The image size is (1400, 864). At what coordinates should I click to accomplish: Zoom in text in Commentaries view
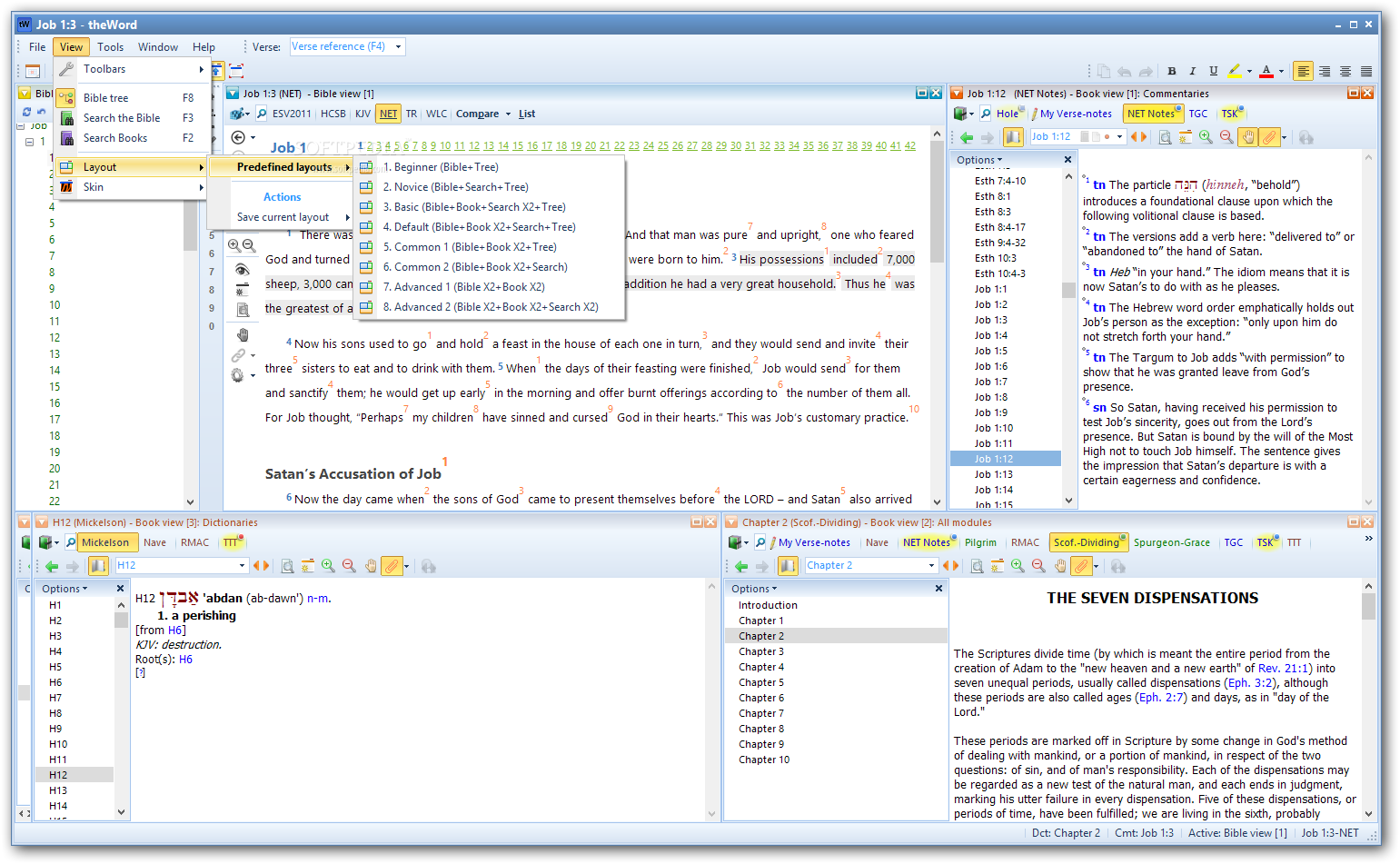[1206, 137]
